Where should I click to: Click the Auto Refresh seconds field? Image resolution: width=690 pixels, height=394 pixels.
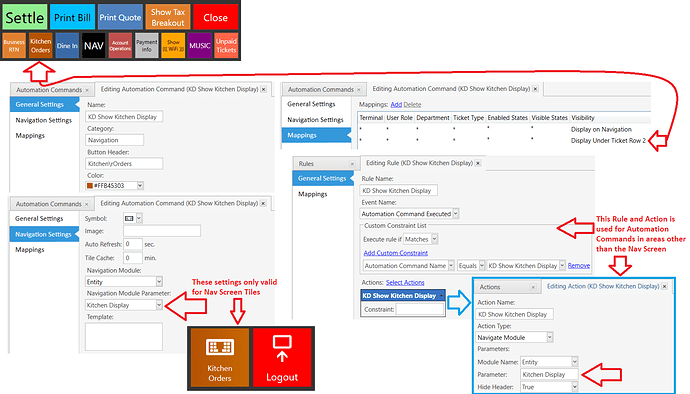click(133, 244)
